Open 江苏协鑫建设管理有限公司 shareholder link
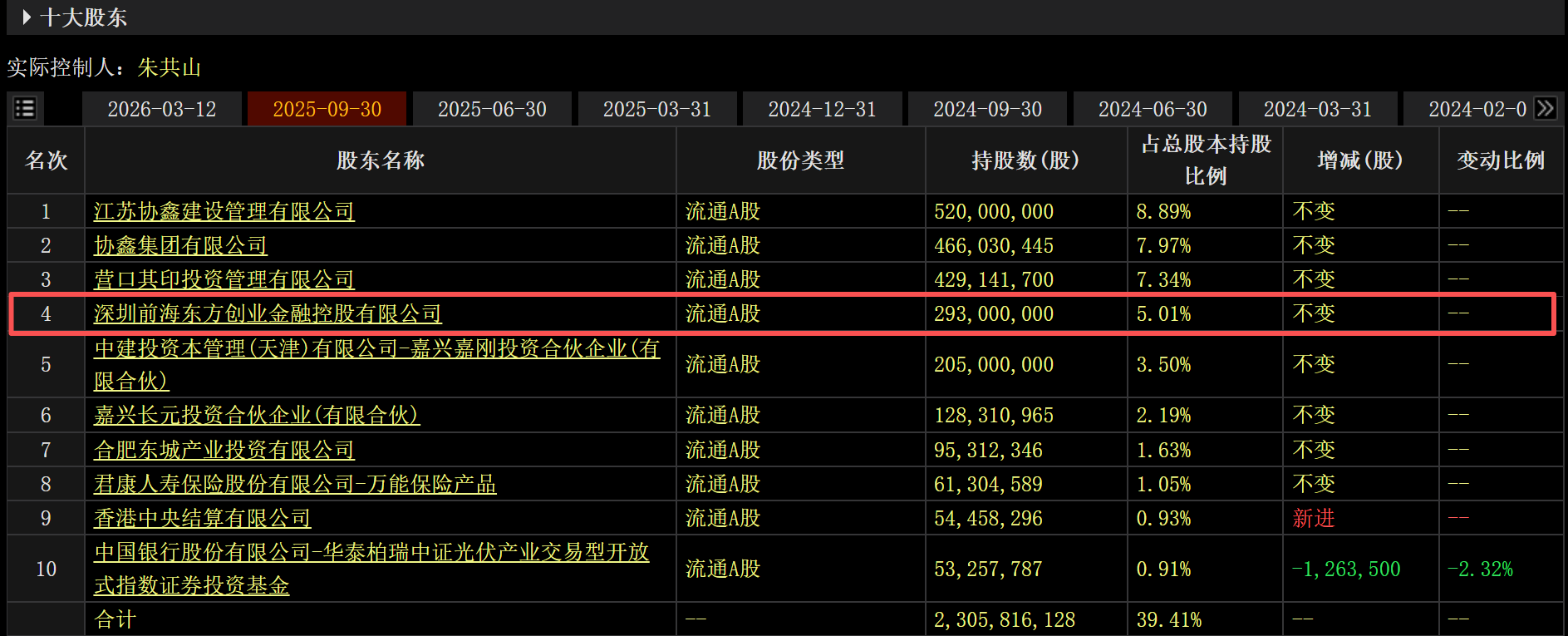 [224, 211]
